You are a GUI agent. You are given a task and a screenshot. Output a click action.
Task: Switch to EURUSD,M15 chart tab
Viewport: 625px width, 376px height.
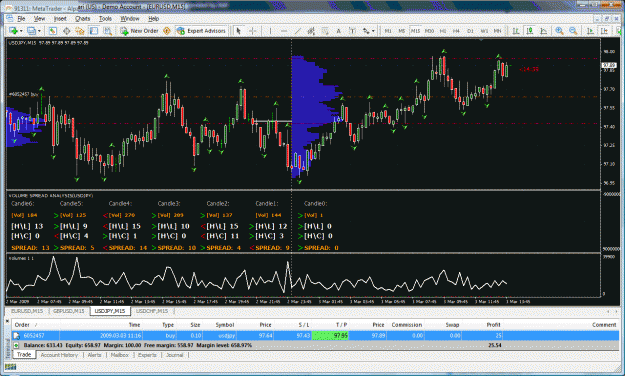coord(27,311)
